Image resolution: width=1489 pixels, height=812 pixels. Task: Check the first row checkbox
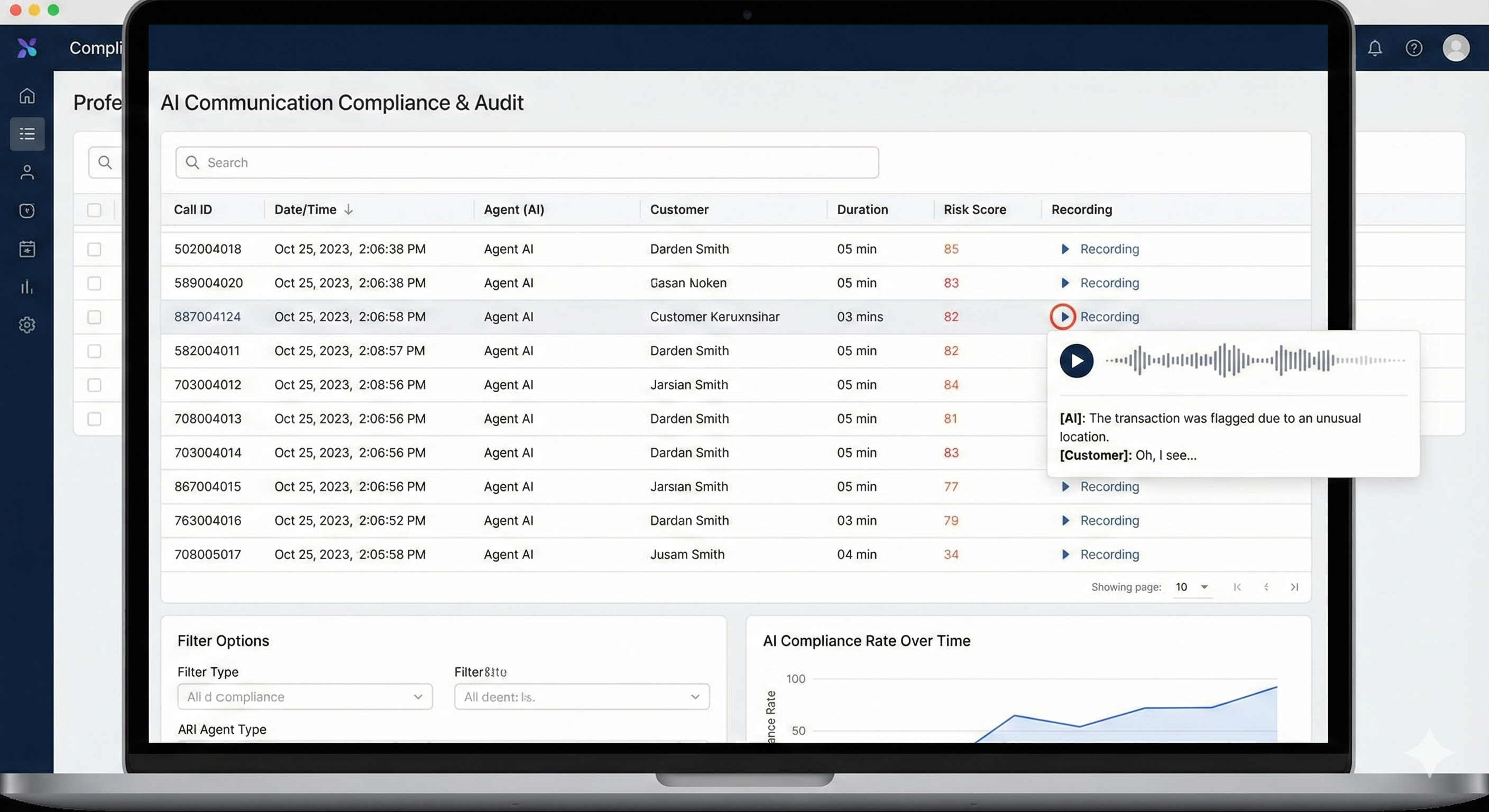(x=94, y=249)
